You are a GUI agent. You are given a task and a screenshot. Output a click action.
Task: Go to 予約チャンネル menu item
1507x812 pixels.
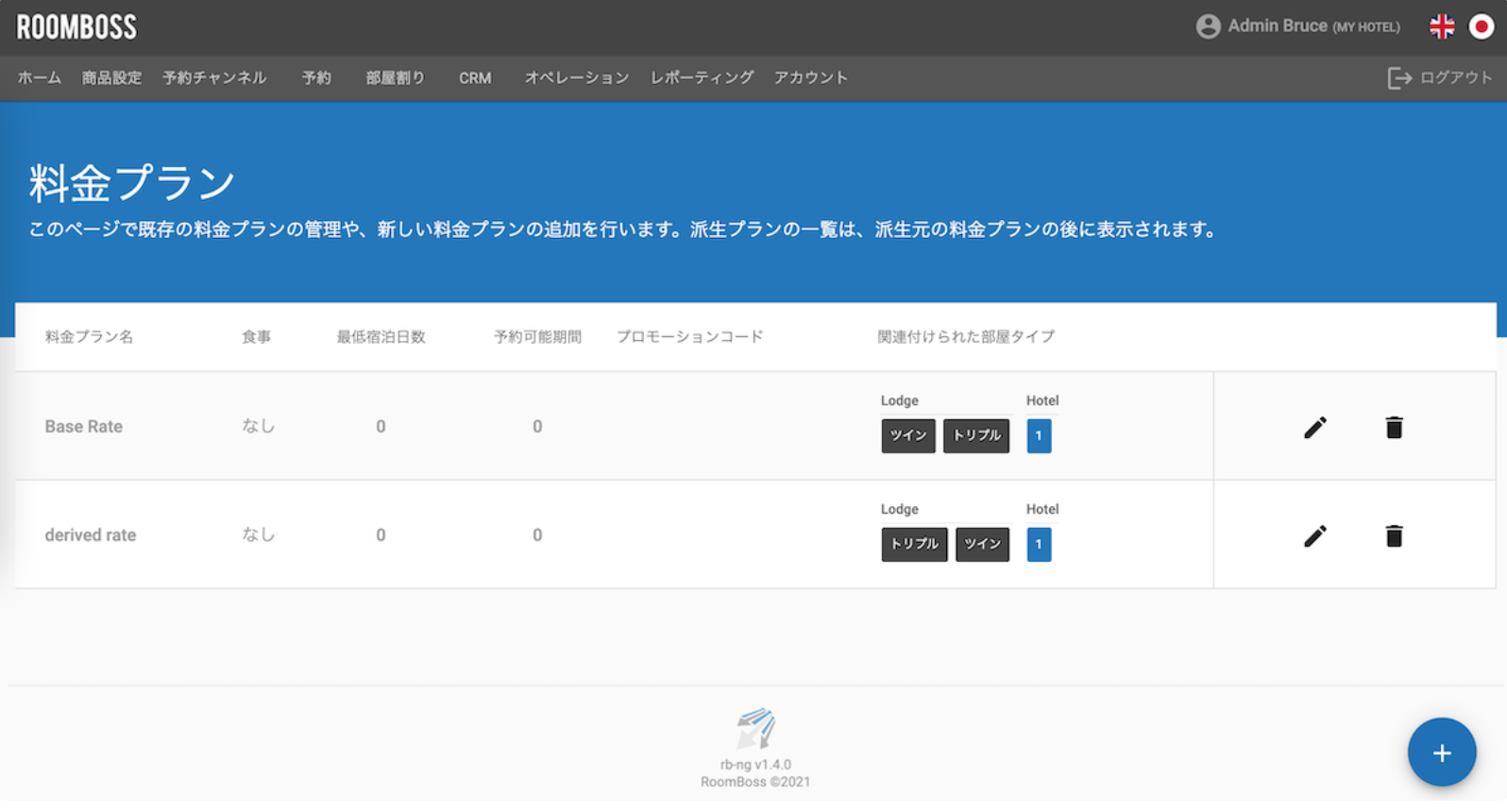tap(214, 77)
